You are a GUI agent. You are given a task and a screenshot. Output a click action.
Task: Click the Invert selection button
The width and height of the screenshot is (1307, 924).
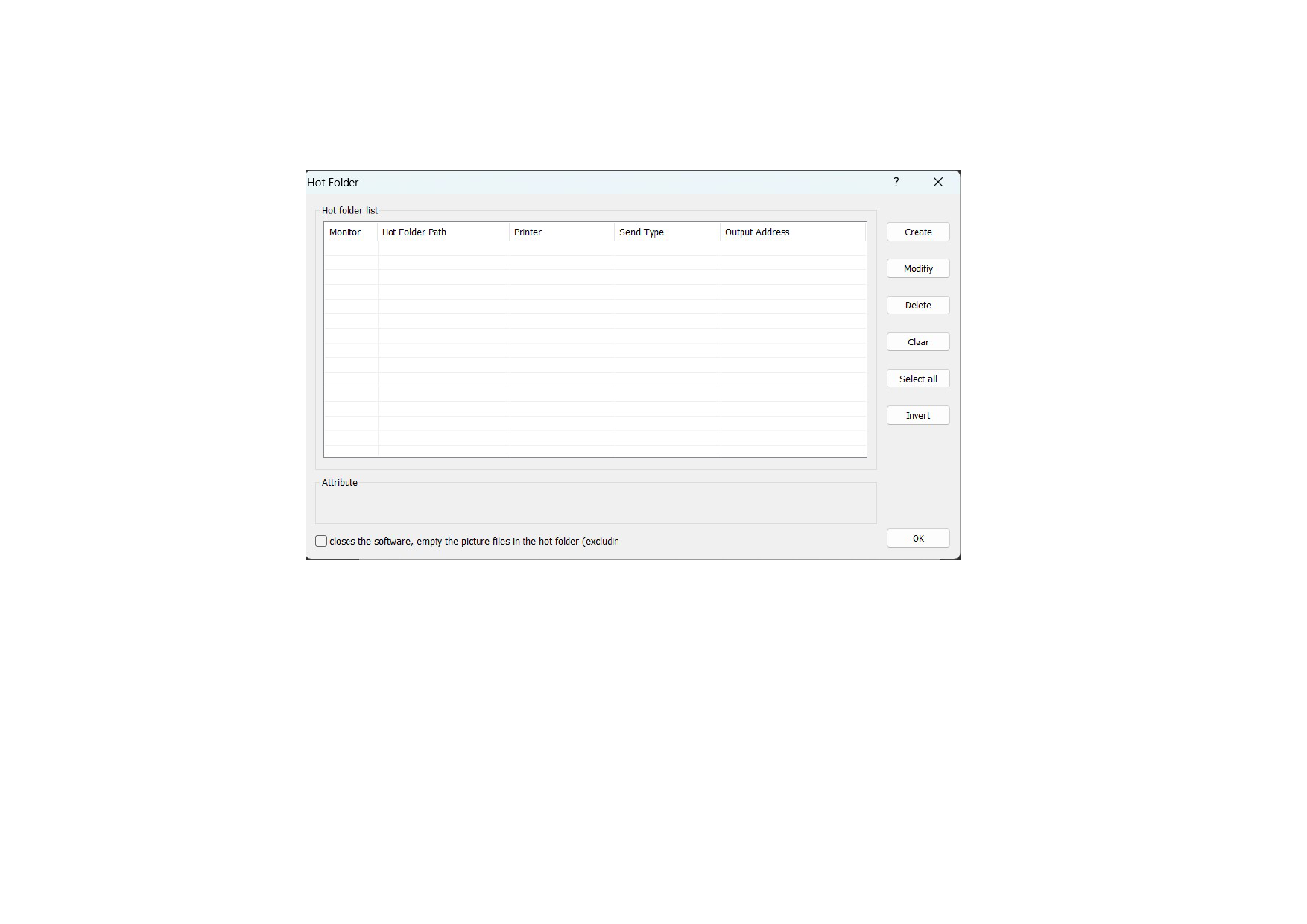pos(918,416)
